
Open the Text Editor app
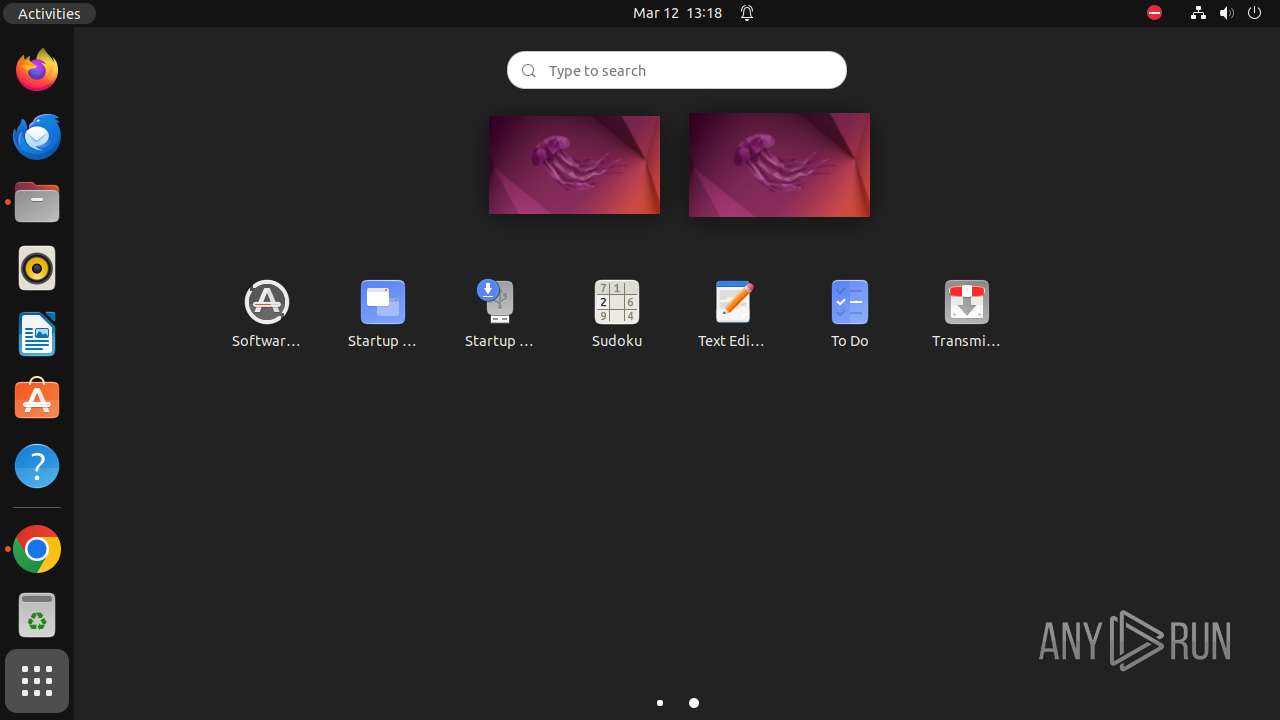(x=732, y=314)
